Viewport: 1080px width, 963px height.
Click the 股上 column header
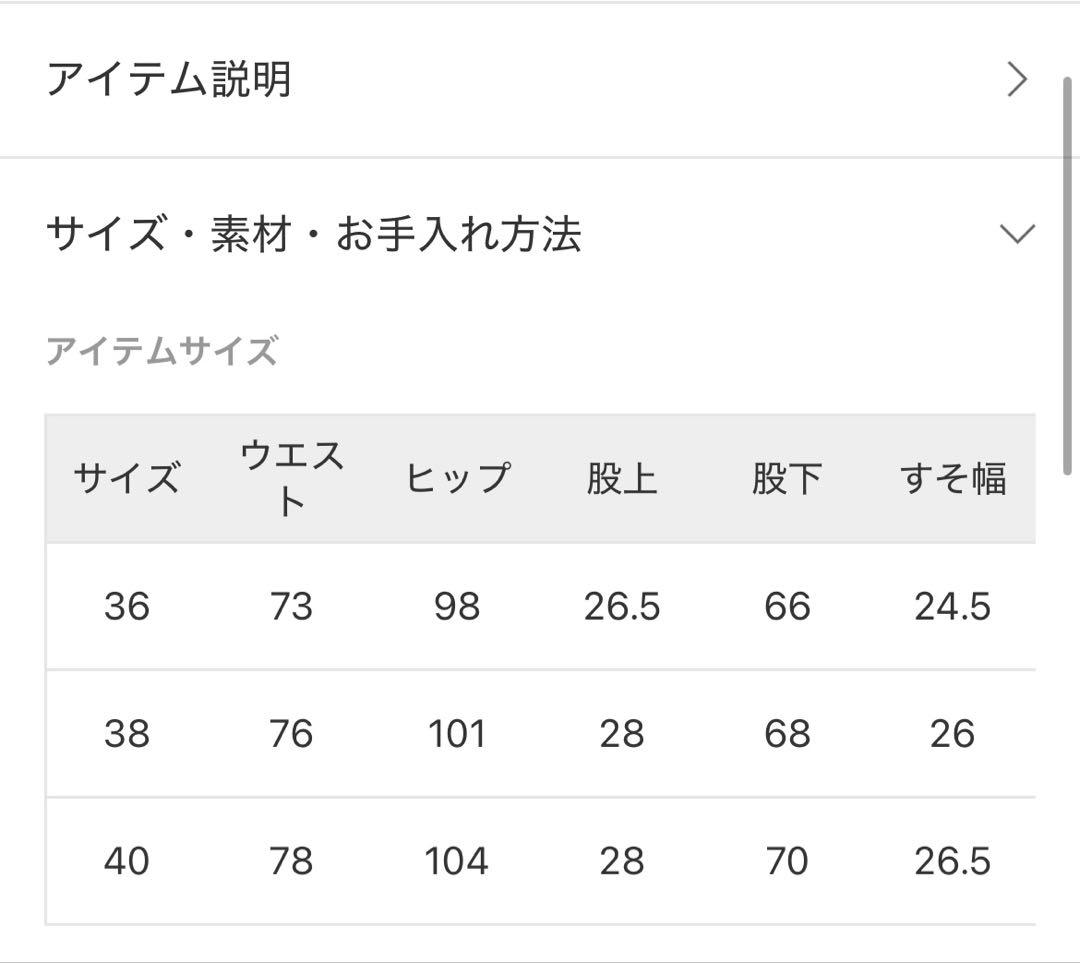623,477
